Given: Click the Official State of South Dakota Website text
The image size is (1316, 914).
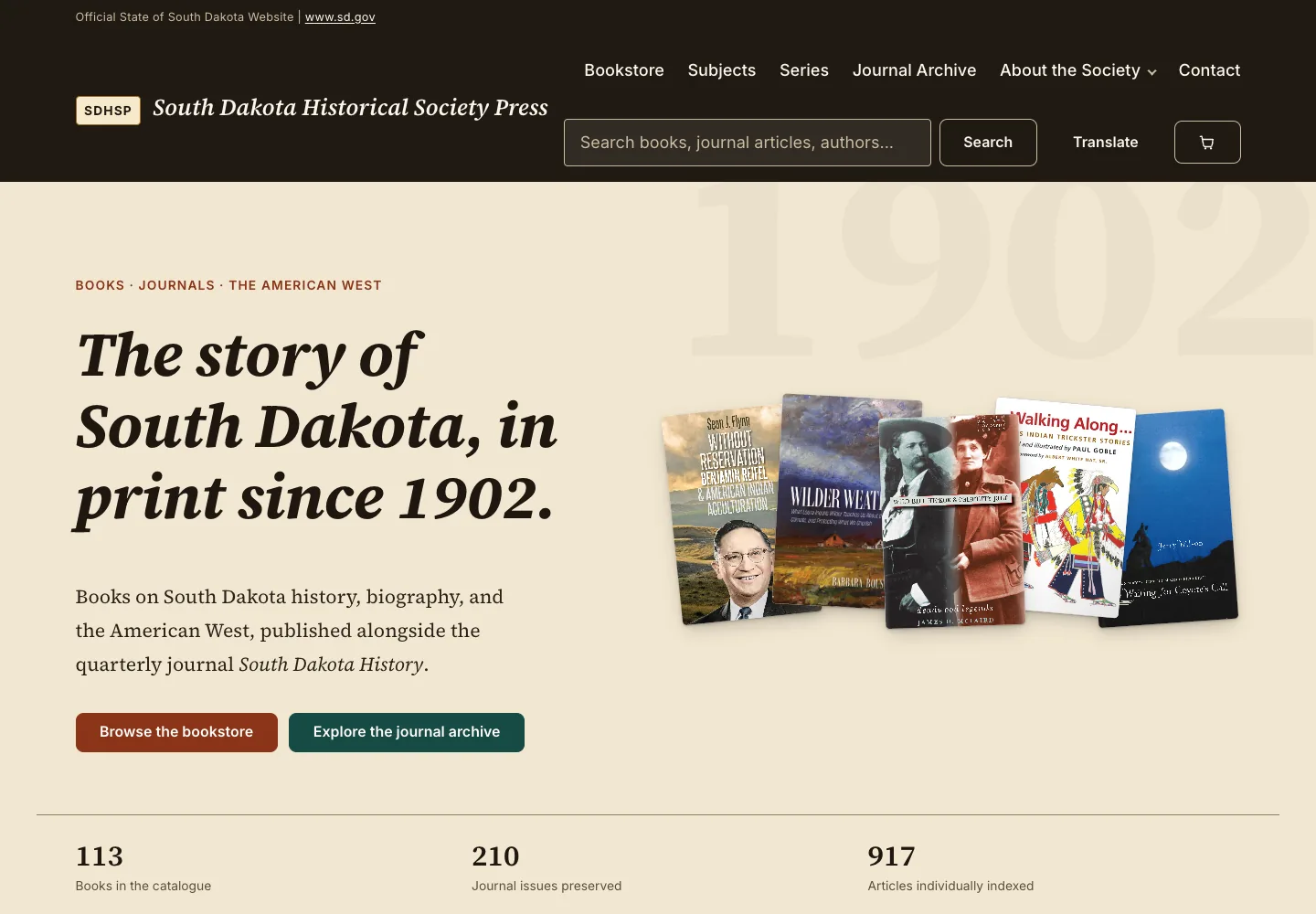Looking at the screenshot, I should [x=185, y=17].
